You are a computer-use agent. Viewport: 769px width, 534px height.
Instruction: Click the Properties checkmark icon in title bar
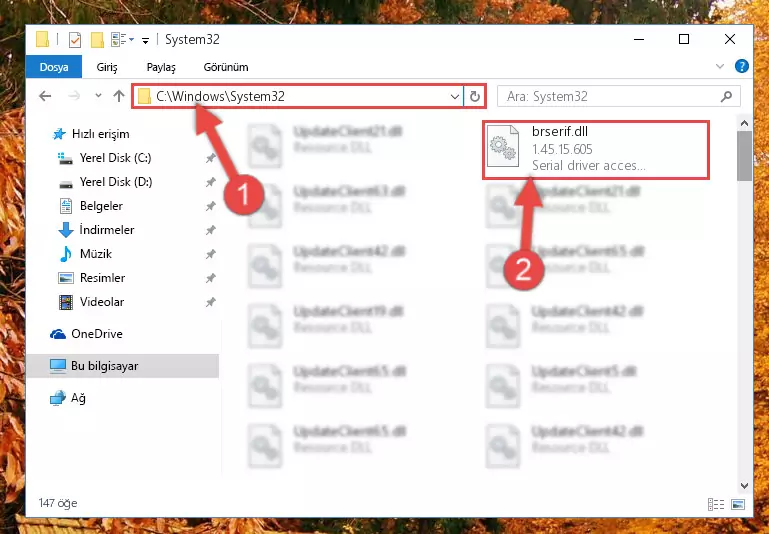coord(75,40)
